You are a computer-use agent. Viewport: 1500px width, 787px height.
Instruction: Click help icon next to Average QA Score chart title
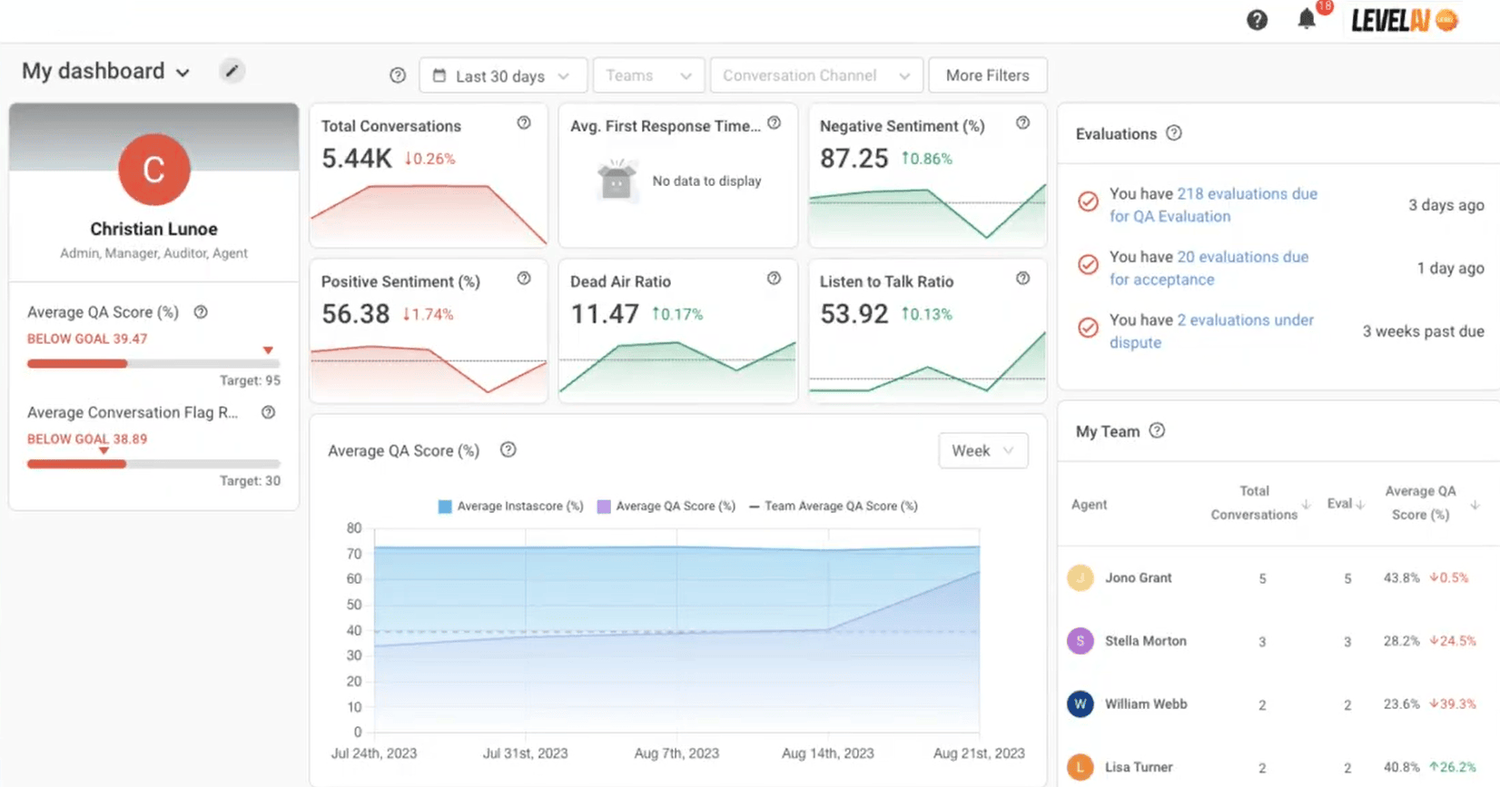pyautogui.click(x=508, y=450)
